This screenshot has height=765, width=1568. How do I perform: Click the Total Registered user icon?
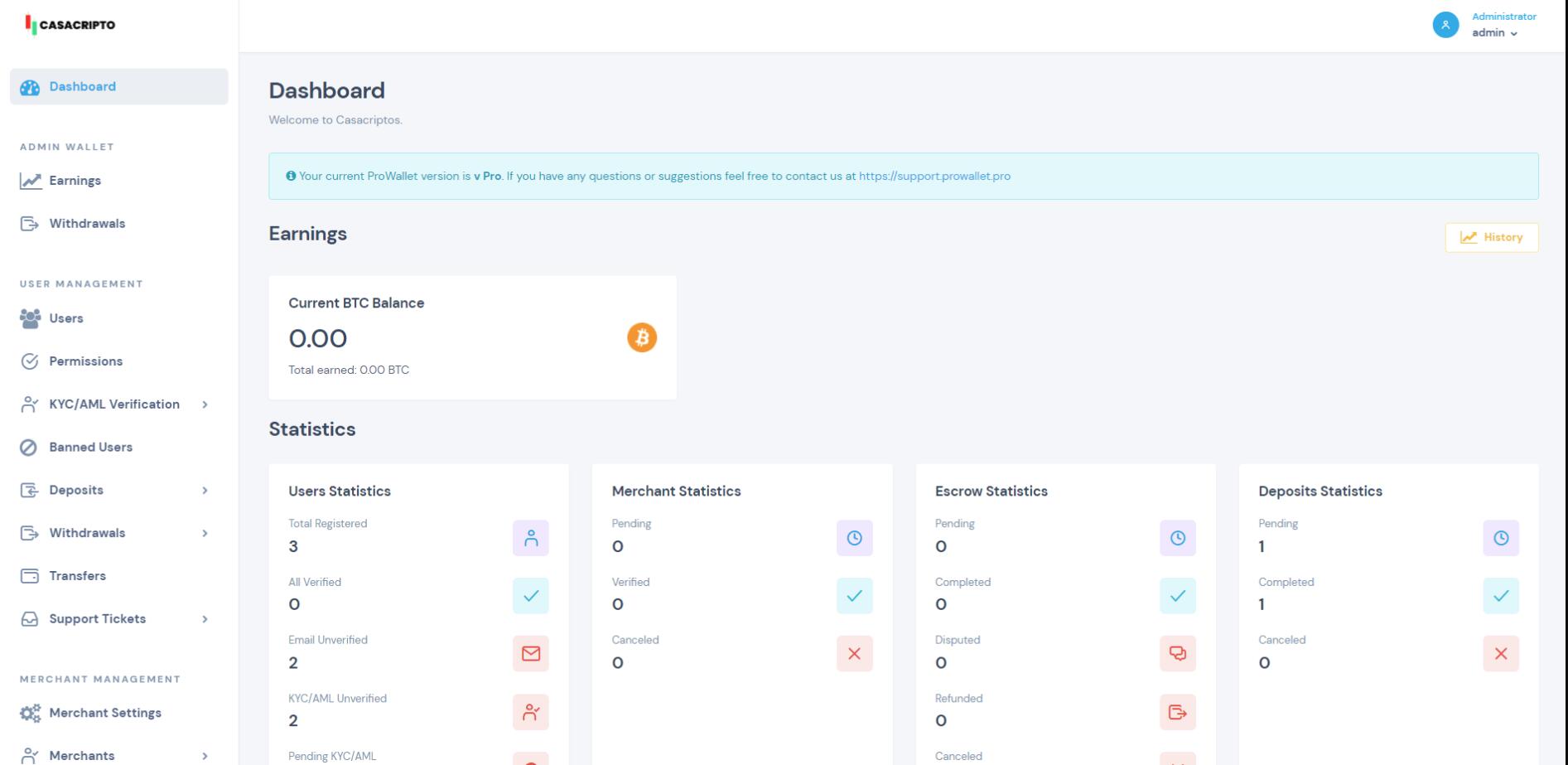point(531,538)
